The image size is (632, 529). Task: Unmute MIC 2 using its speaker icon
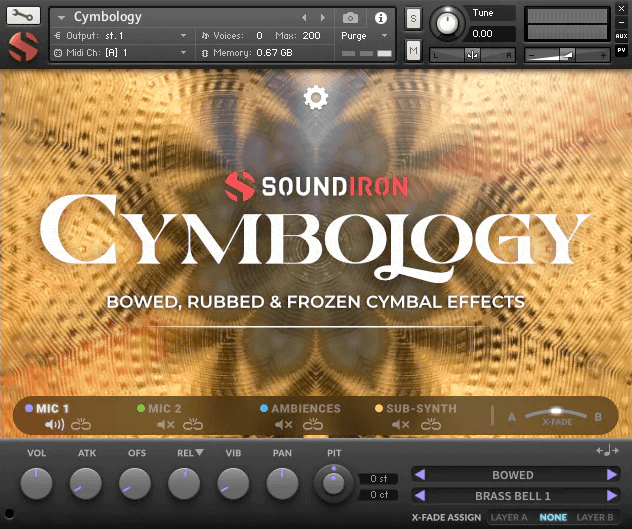pyautogui.click(x=166, y=425)
